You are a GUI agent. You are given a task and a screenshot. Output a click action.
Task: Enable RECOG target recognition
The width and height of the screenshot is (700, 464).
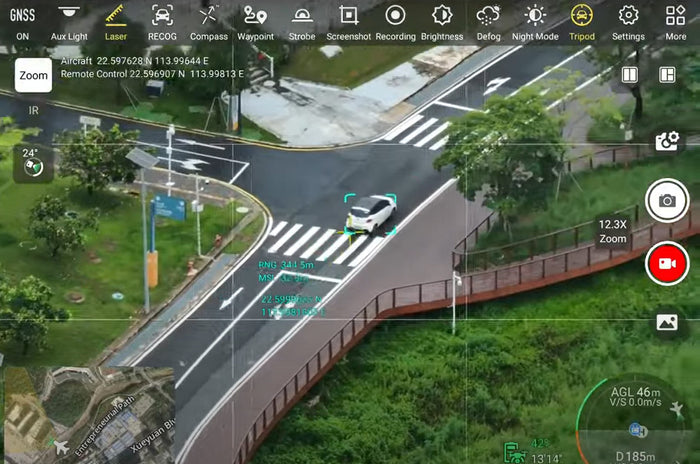(162, 20)
